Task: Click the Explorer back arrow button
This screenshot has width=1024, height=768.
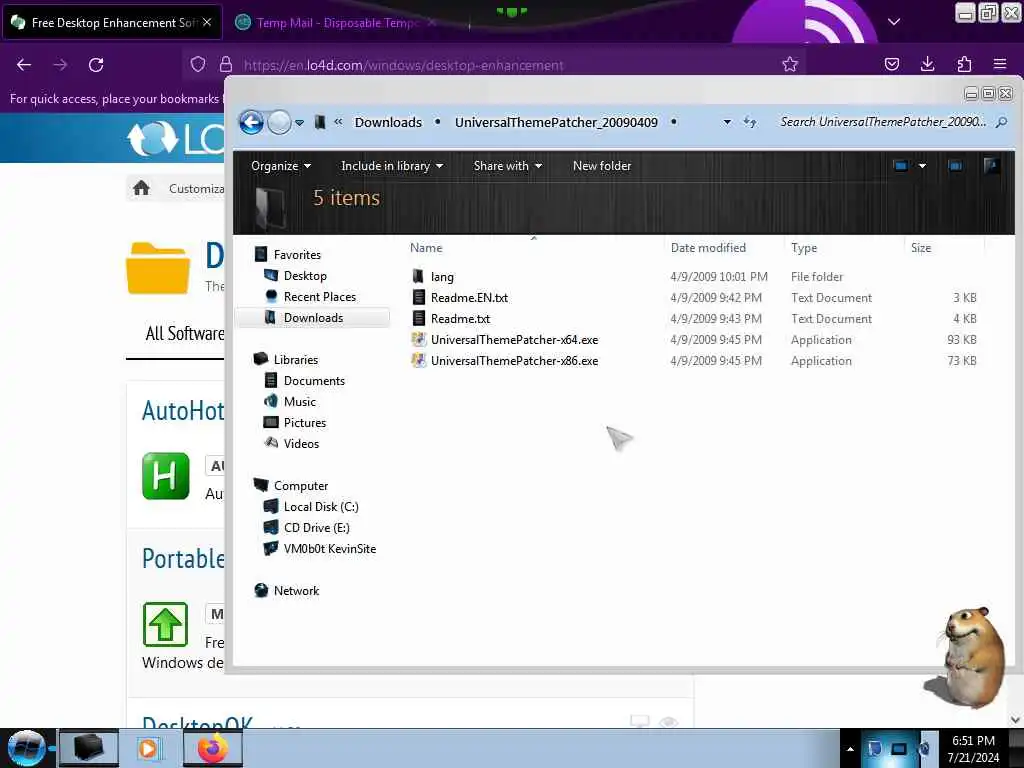Action: click(251, 122)
